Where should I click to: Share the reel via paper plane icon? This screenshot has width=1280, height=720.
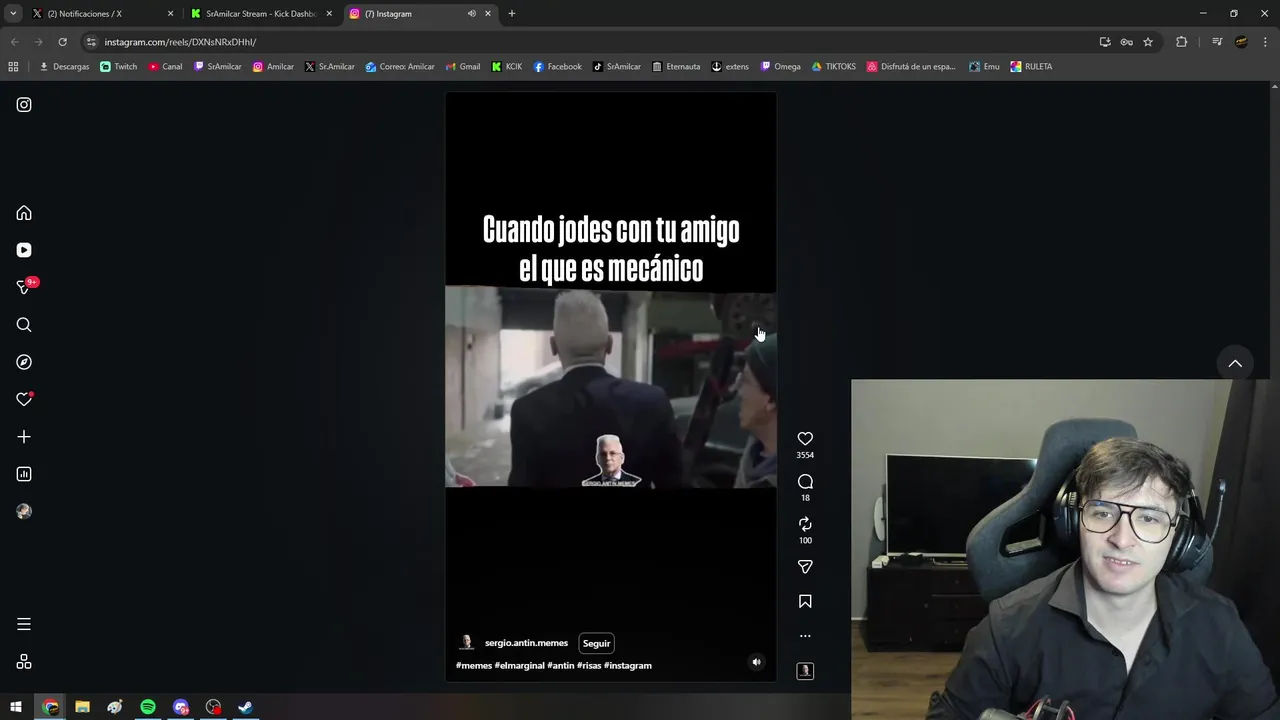[x=805, y=567]
